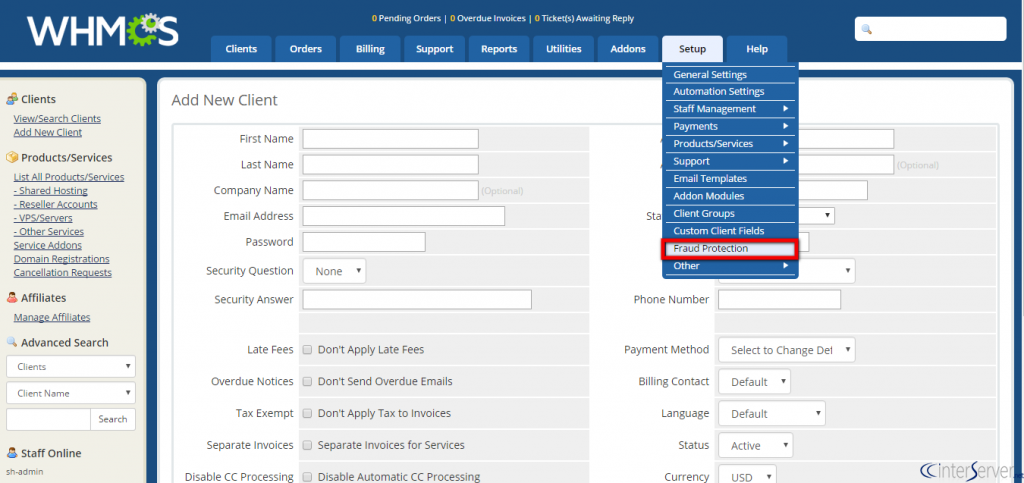Screen dimensions: 1024x483
Task: Click the Affiliates icon in sidebar
Action: (12, 298)
